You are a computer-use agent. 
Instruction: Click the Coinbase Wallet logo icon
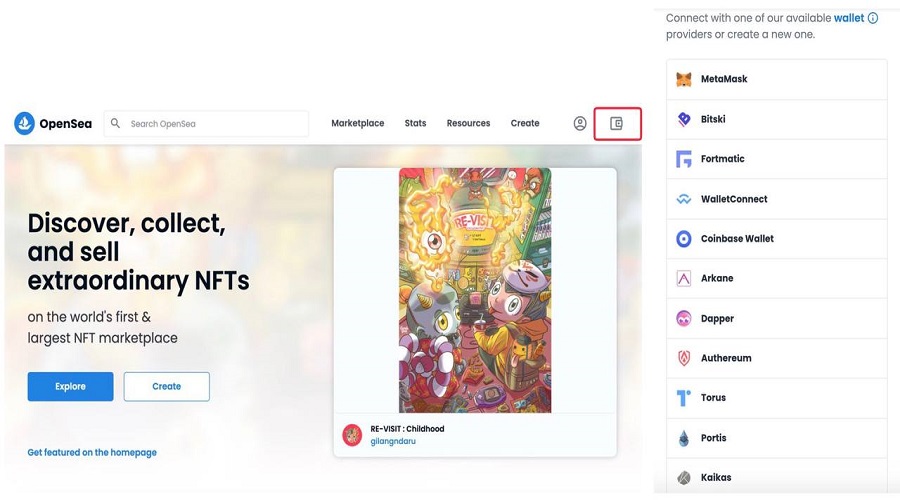tap(684, 239)
